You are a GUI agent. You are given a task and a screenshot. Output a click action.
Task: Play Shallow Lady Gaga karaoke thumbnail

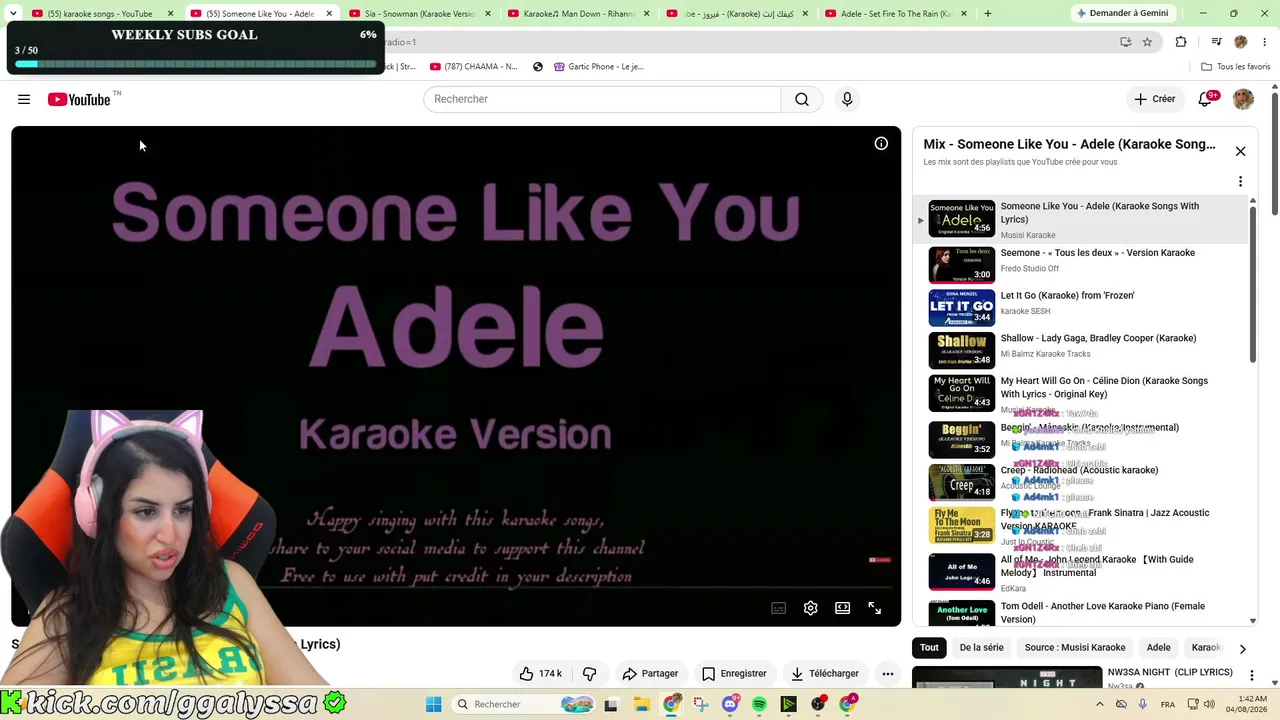(962, 350)
